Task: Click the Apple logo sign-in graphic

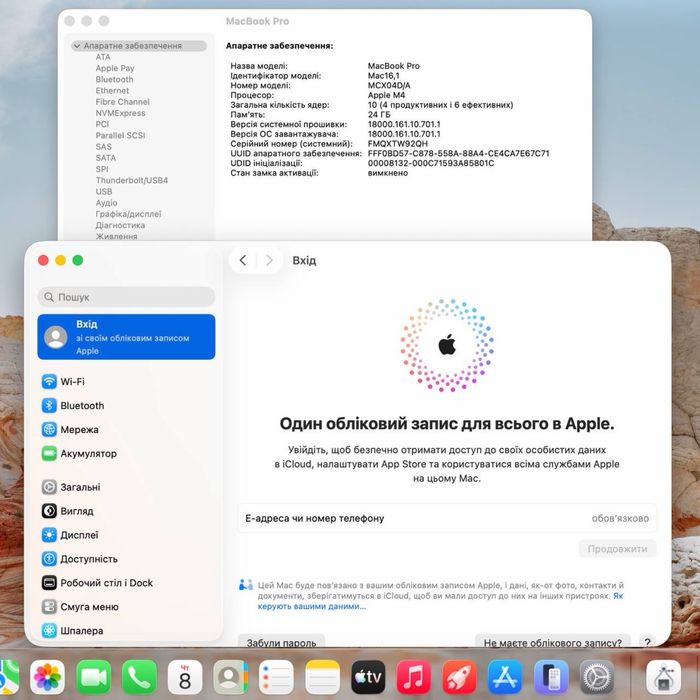Action: (x=447, y=345)
